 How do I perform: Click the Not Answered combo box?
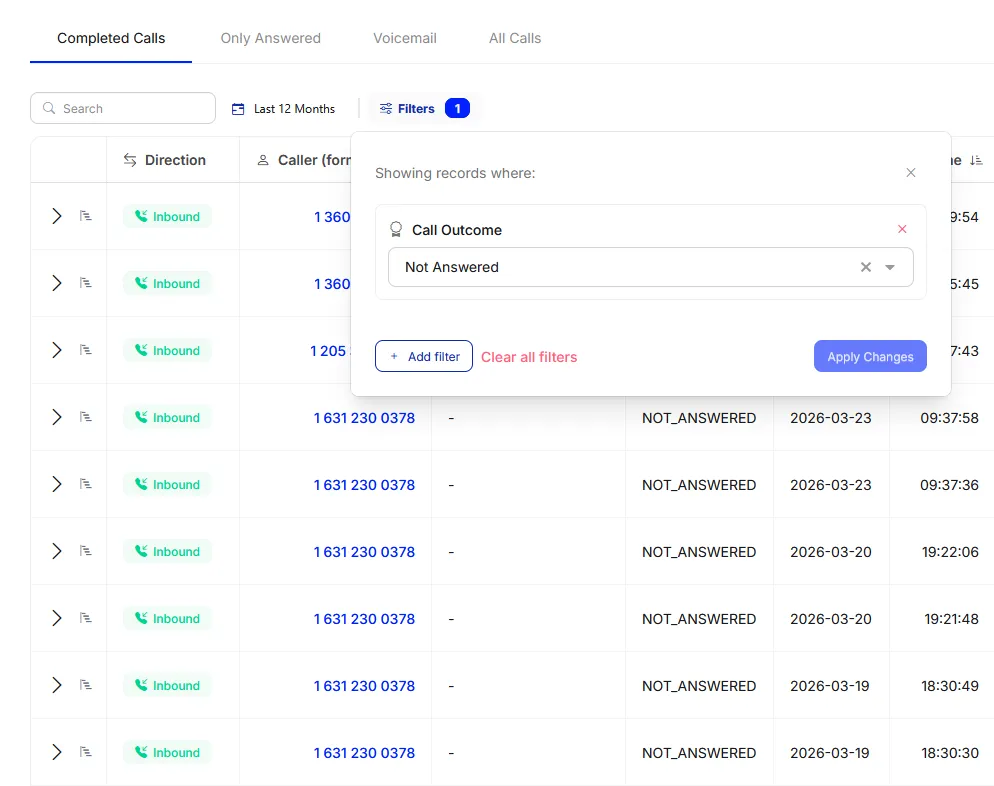(650, 267)
